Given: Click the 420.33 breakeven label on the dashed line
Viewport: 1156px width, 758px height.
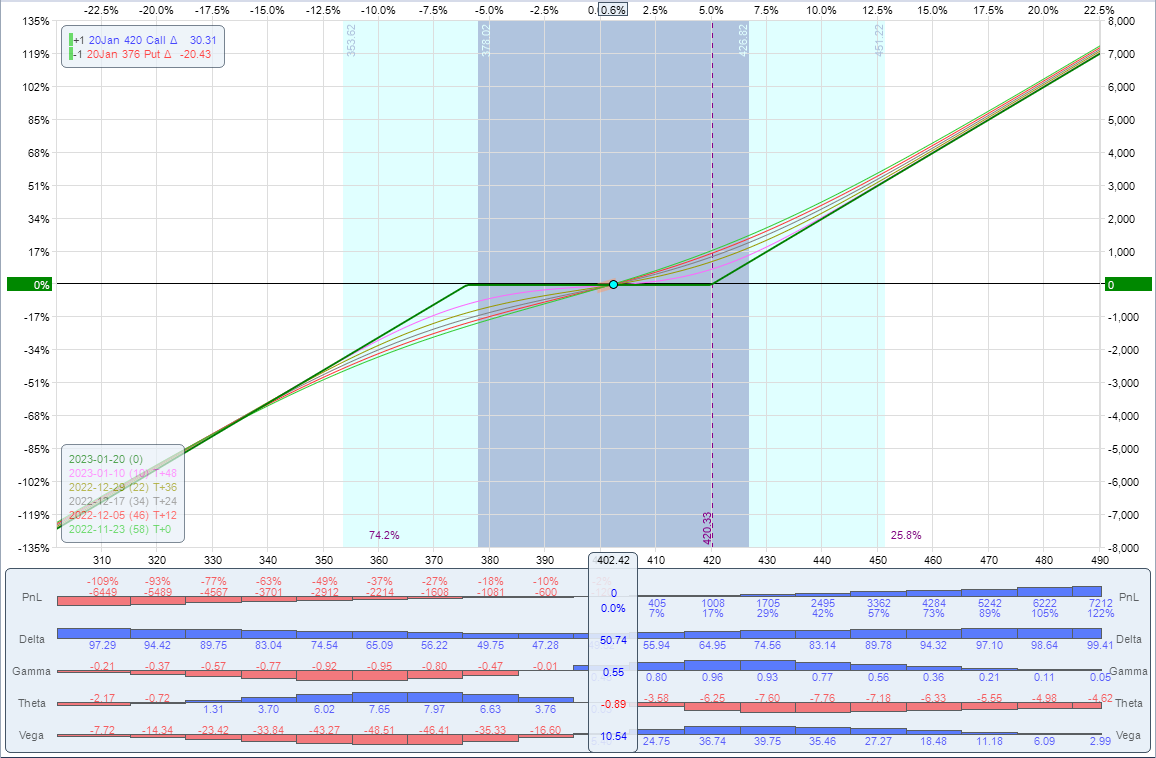Looking at the screenshot, I should (x=707, y=528).
